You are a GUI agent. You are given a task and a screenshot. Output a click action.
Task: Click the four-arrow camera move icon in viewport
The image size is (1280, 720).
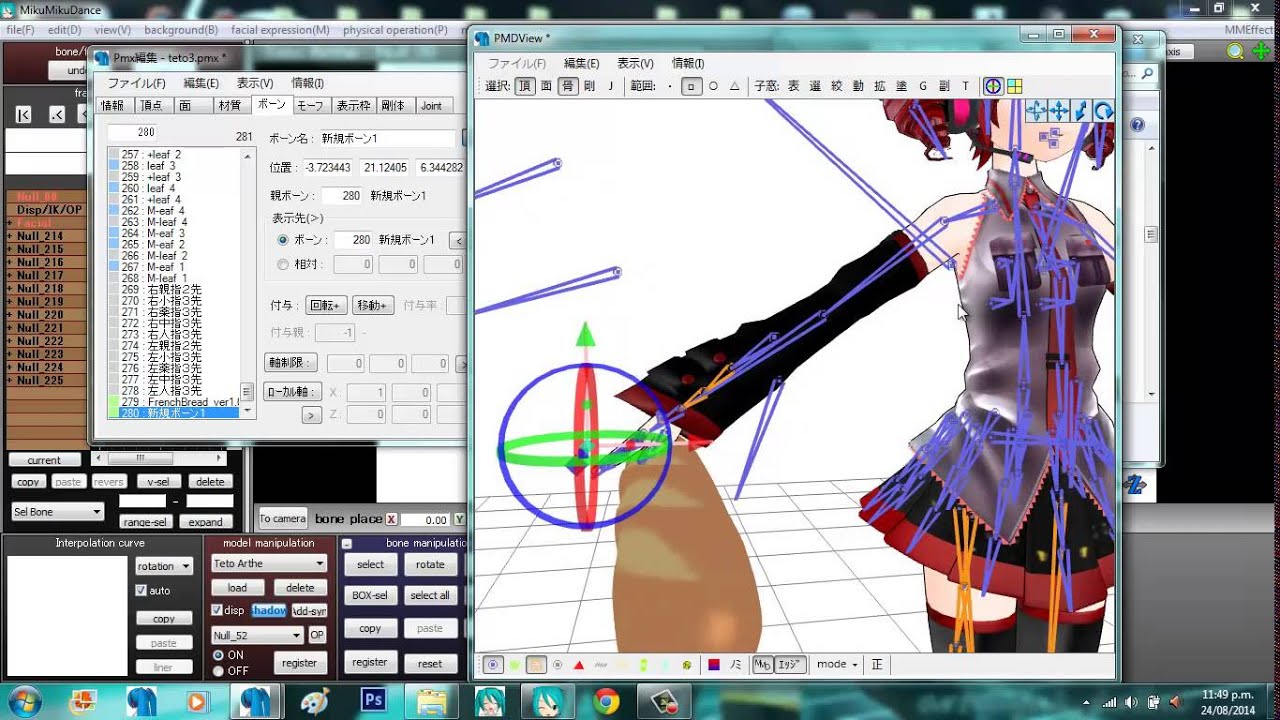click(x=1058, y=111)
